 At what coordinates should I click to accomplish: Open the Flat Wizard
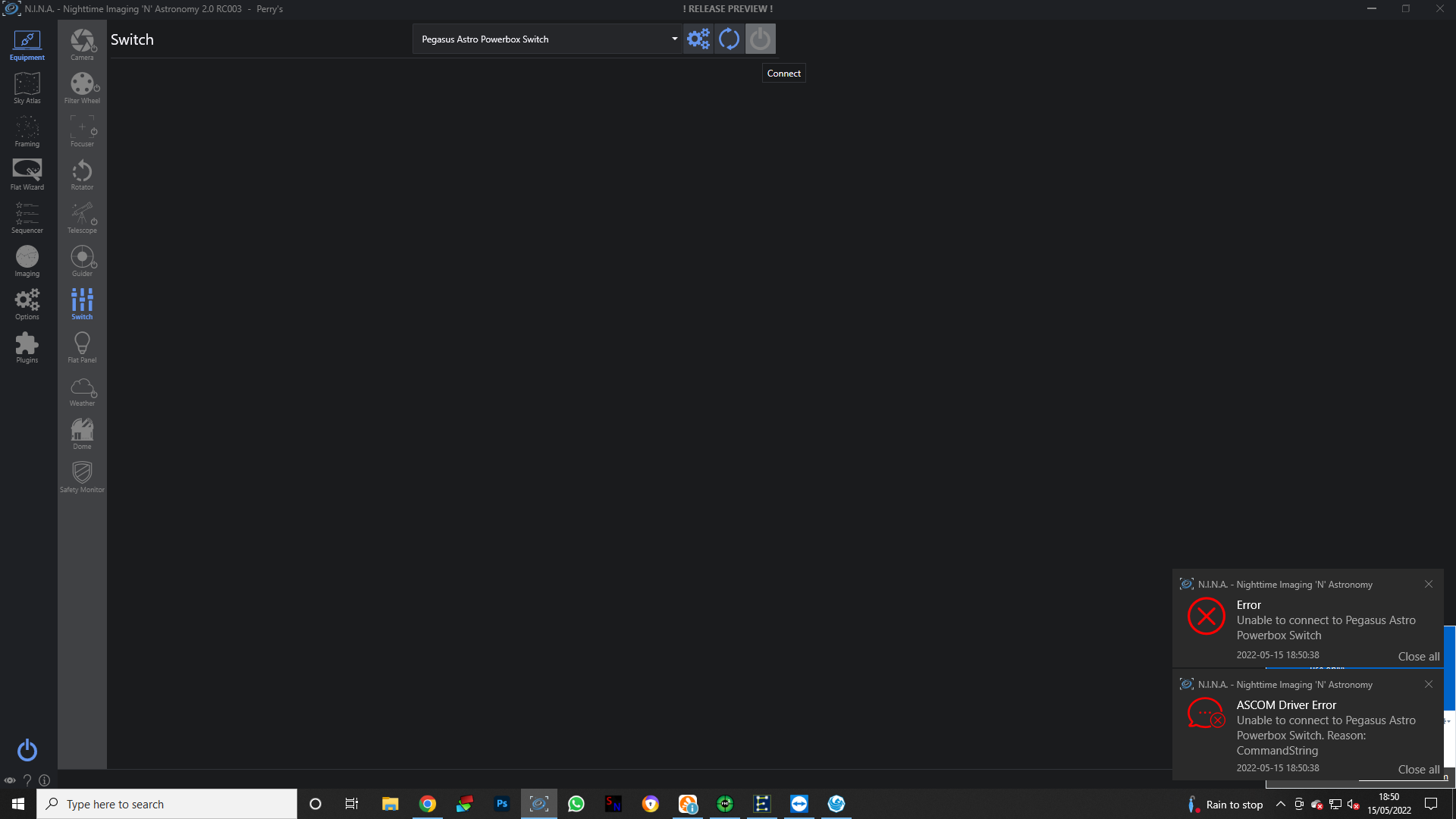click(27, 174)
